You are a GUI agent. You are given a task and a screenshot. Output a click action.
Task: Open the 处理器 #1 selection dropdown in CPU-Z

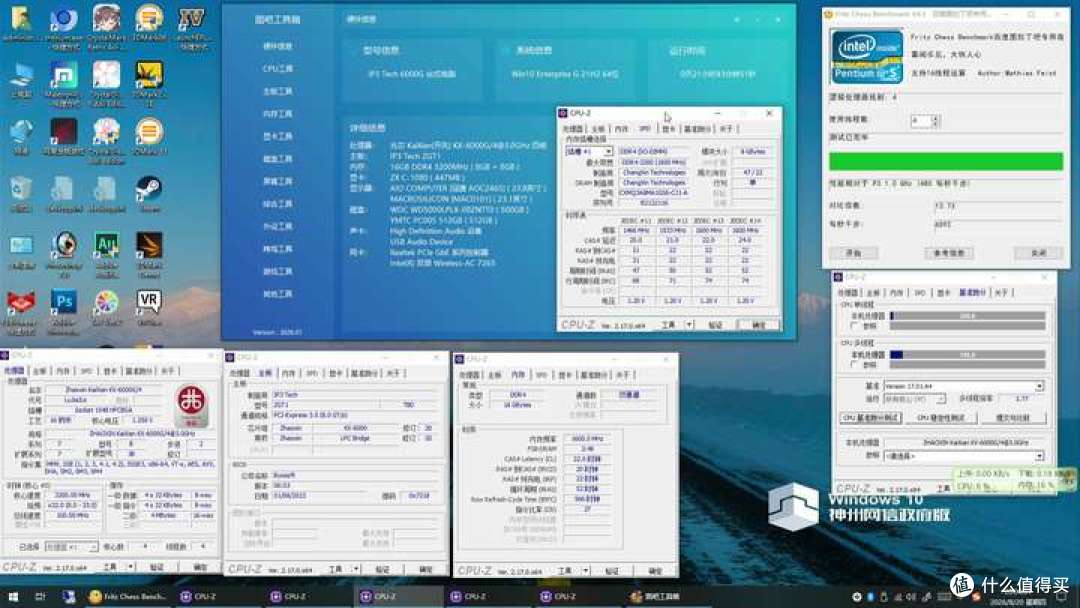pos(71,547)
